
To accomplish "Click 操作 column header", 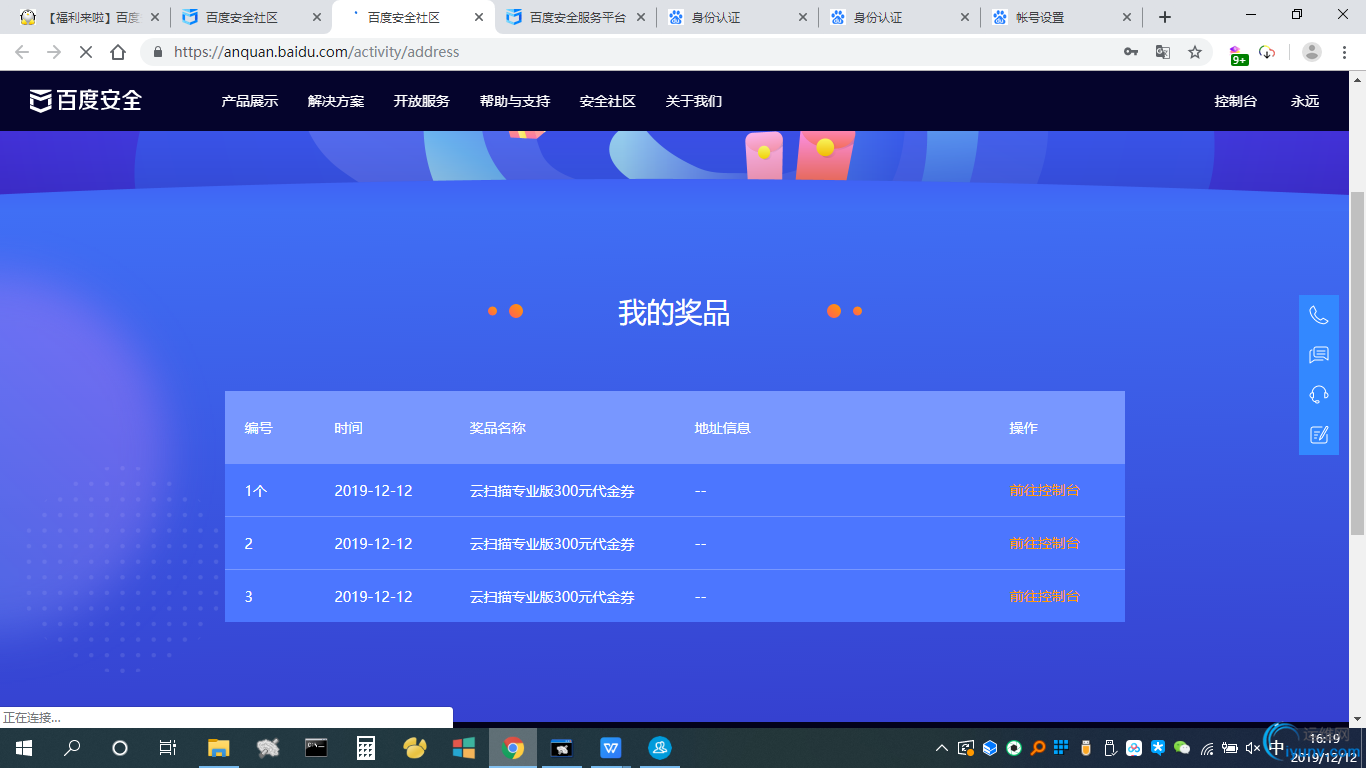I will [1024, 428].
